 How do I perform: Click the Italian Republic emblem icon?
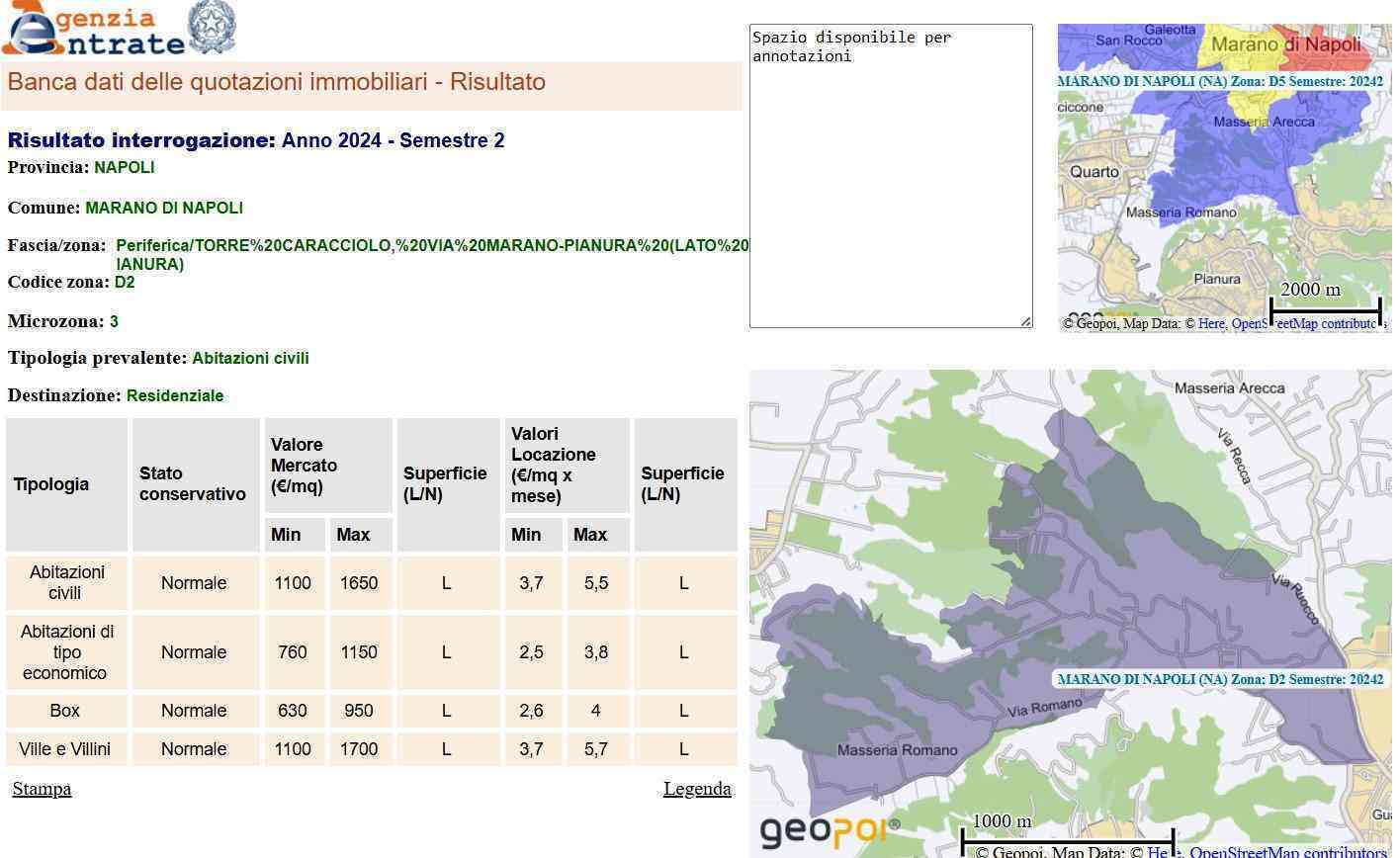(212, 28)
